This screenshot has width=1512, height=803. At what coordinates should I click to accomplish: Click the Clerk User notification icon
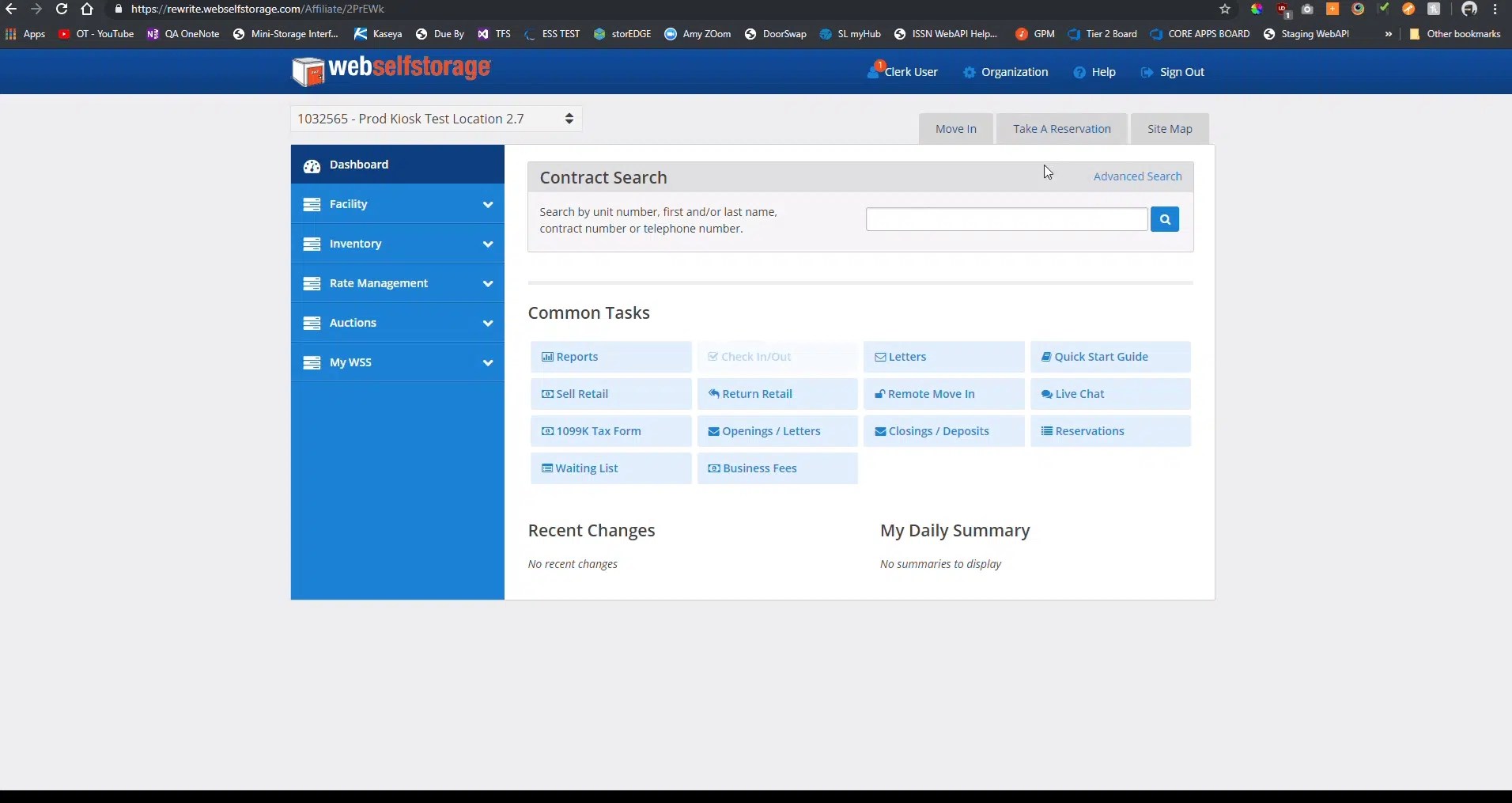875,70
